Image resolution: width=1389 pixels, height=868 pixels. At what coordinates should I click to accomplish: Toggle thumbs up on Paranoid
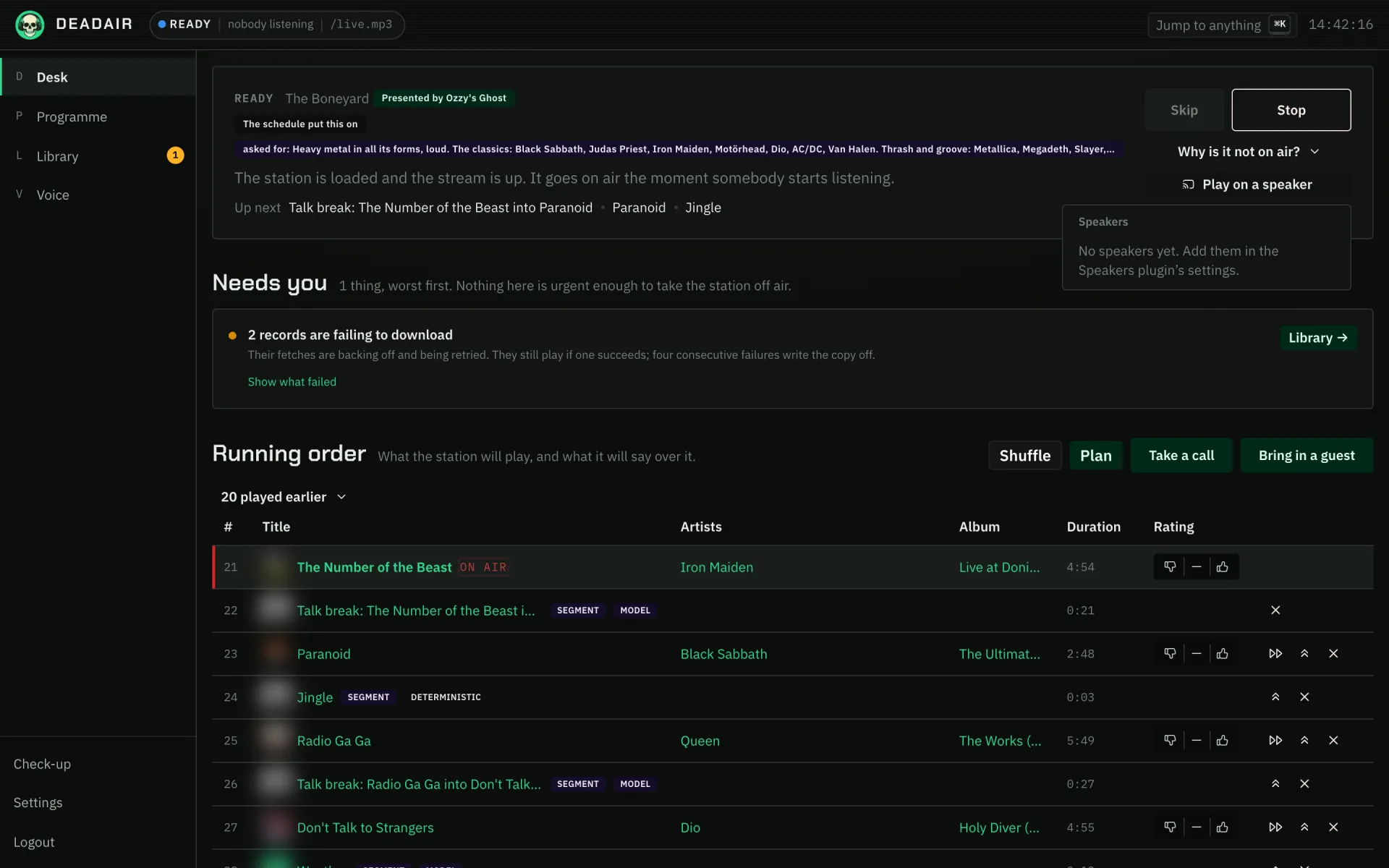pyautogui.click(x=1223, y=654)
